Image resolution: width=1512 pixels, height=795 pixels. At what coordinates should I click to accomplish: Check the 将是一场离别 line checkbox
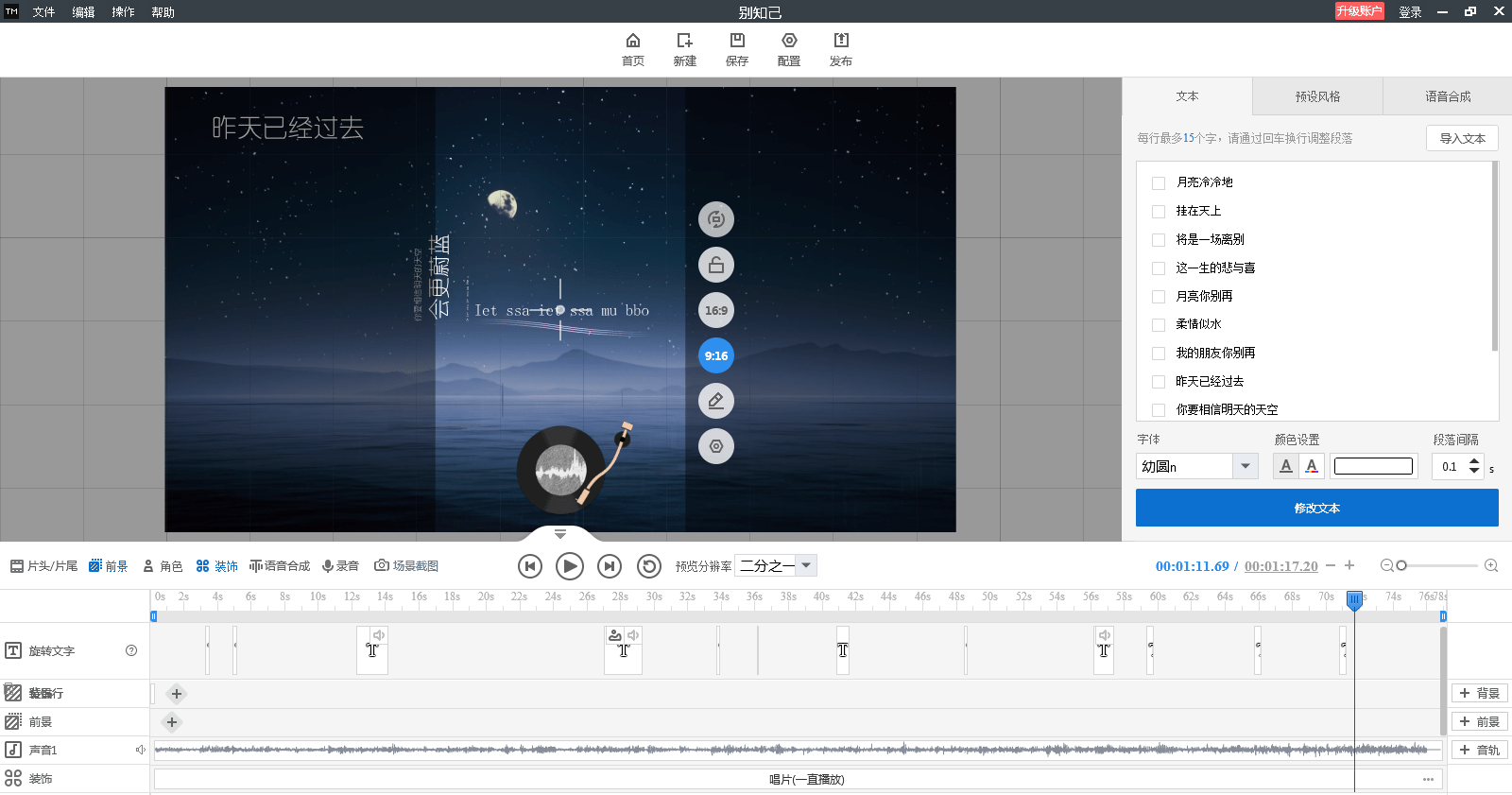1159,240
